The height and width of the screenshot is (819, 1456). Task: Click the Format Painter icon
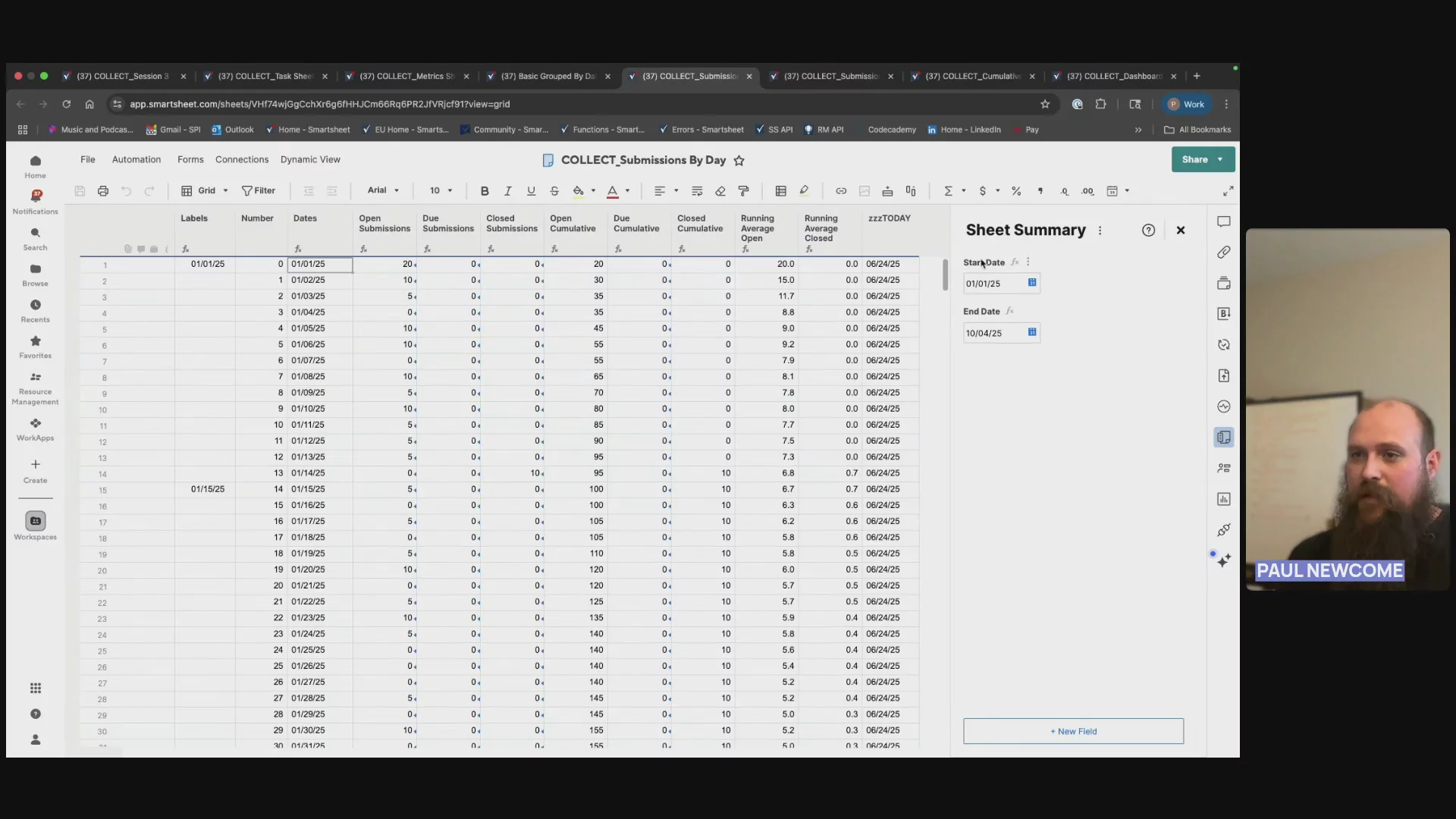tap(743, 191)
